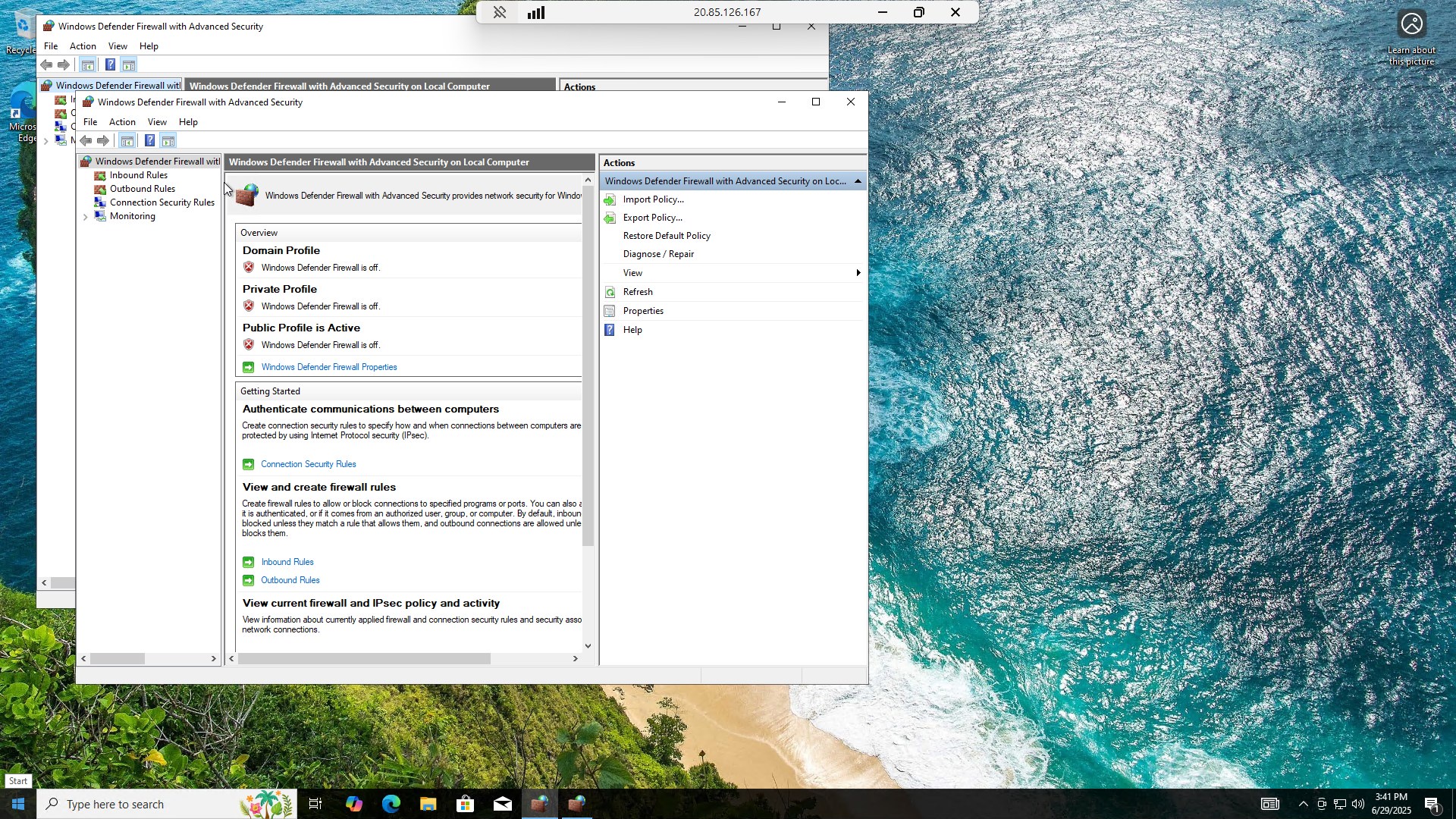Image resolution: width=1456 pixels, height=819 pixels.
Task: Open the View submenu arrow in Actions
Action: point(858,273)
